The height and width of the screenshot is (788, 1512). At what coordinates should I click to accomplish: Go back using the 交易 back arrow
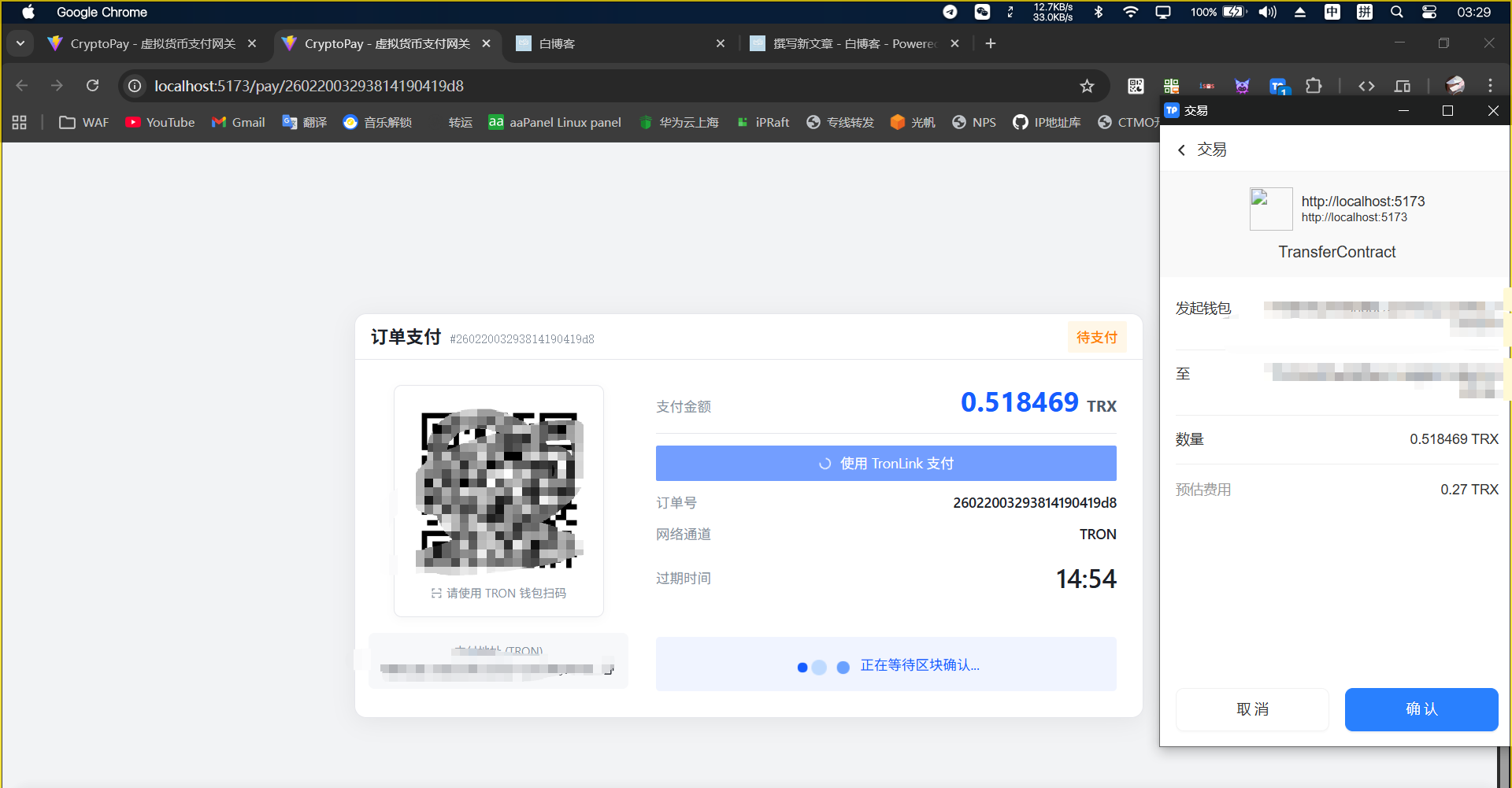click(1181, 150)
